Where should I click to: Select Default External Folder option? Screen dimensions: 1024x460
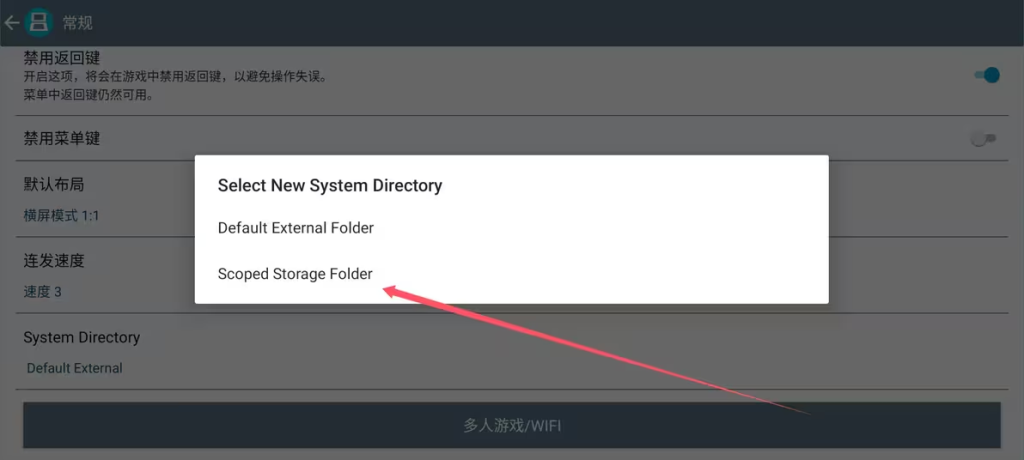(296, 228)
